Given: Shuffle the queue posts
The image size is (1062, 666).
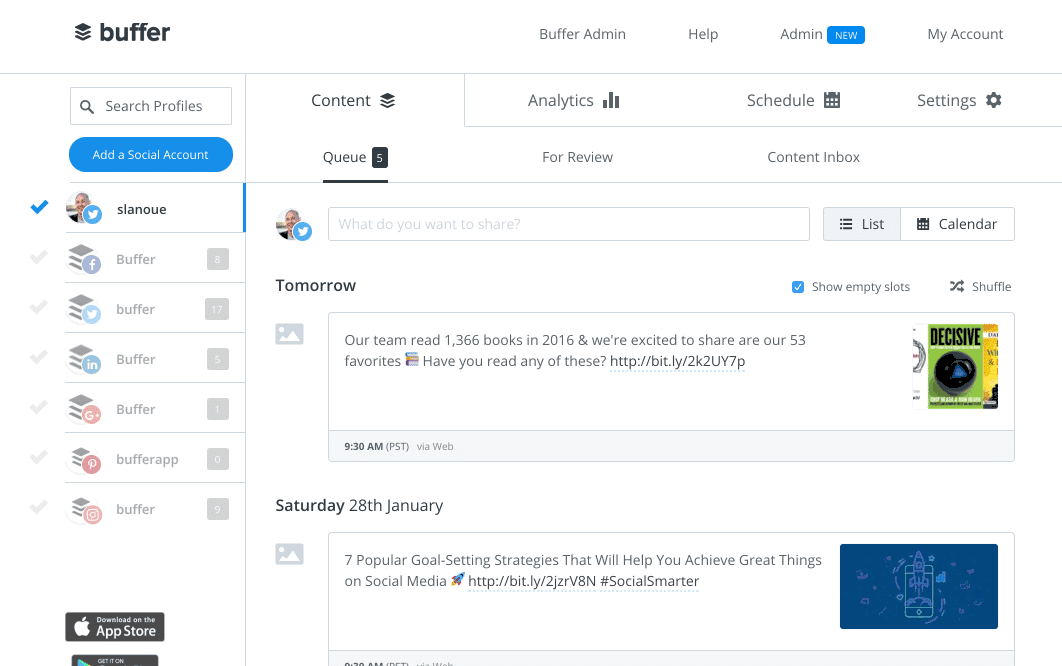Looking at the screenshot, I should coord(980,286).
